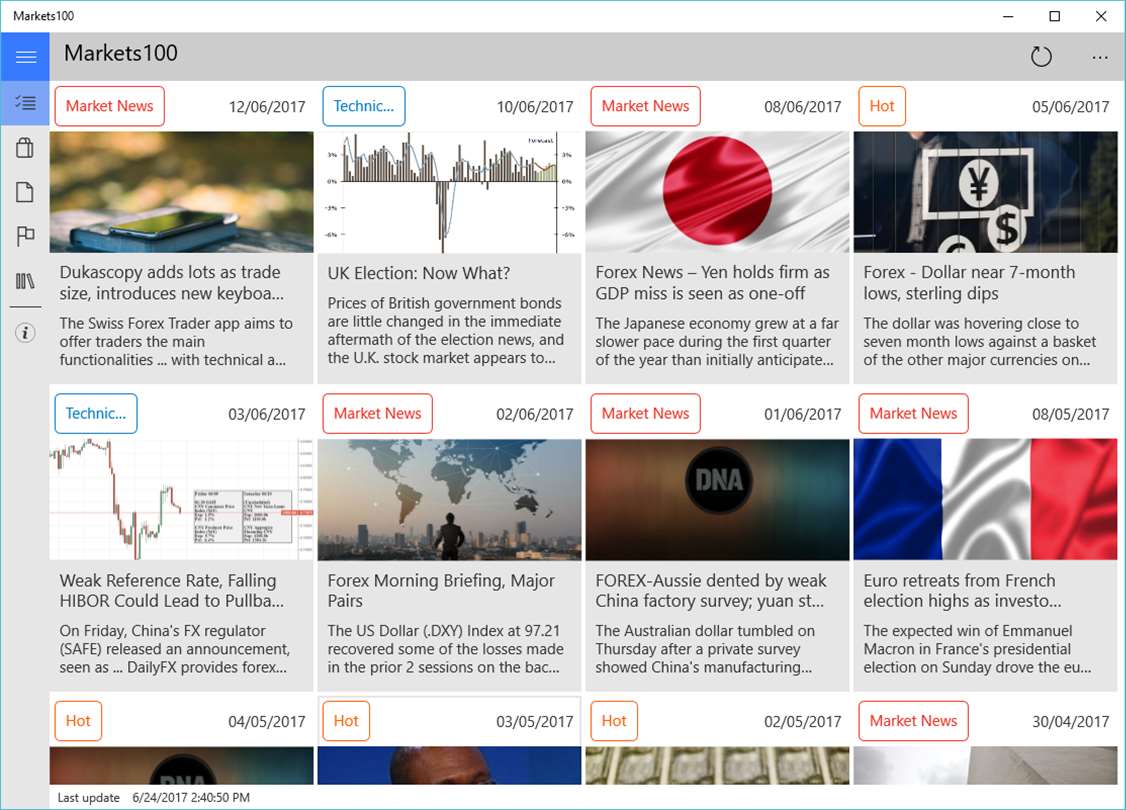This screenshot has width=1126, height=810.
Task: Open the document page sidebar icon
Action: tap(25, 192)
